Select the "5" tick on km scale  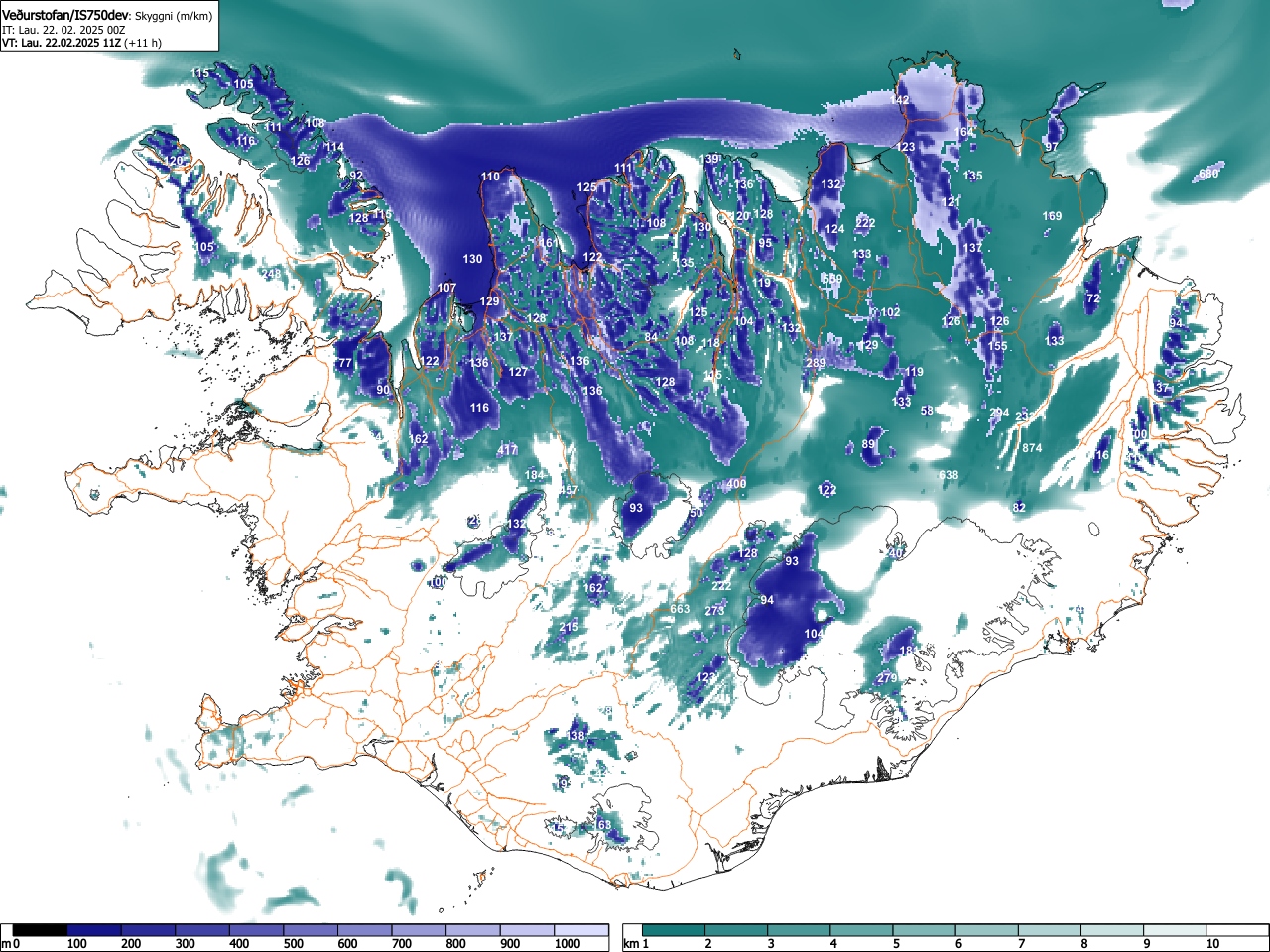(x=896, y=945)
